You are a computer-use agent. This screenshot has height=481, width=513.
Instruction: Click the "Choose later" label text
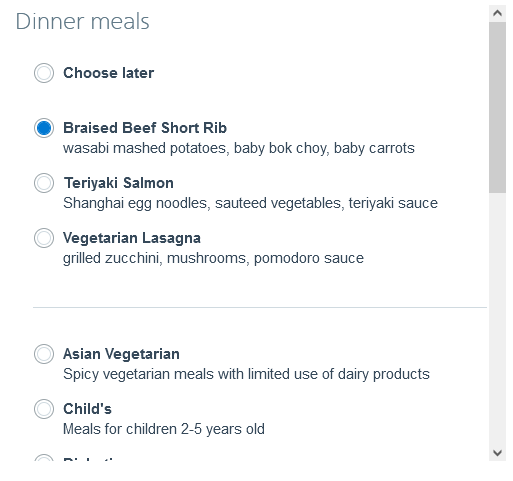(x=109, y=73)
